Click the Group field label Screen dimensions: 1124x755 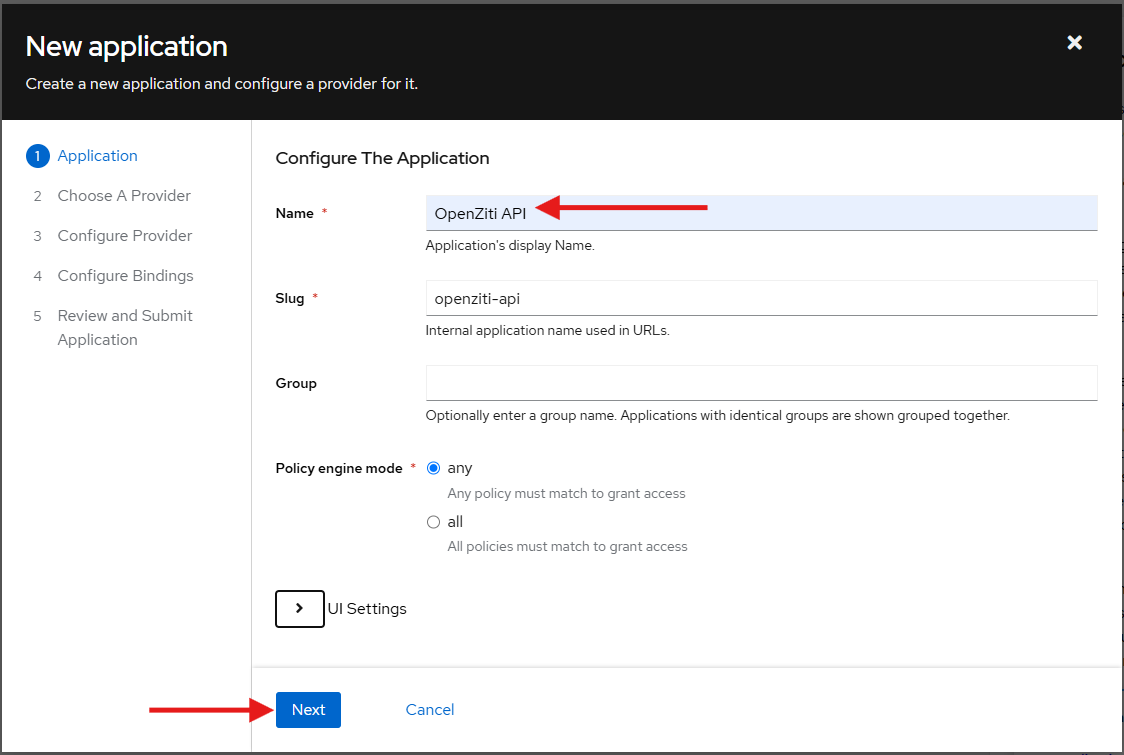point(295,383)
